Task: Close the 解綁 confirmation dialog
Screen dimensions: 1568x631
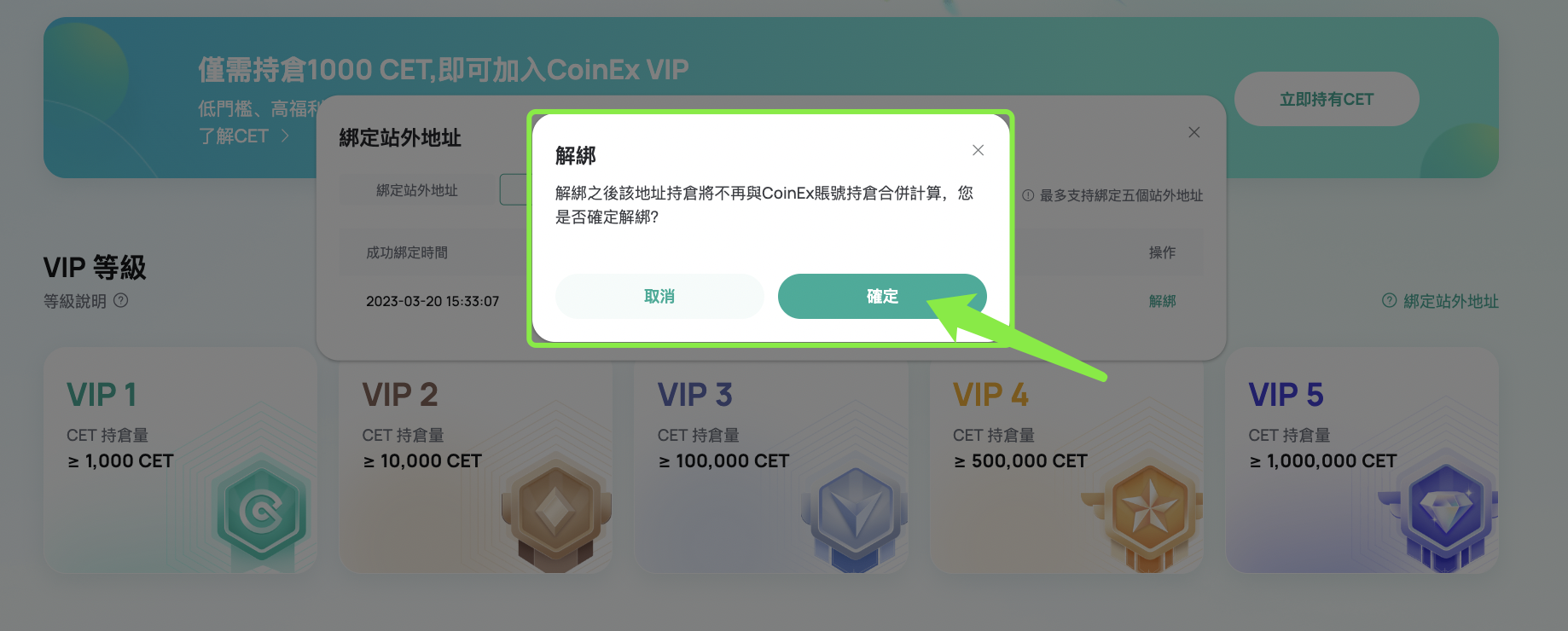Action: [979, 150]
